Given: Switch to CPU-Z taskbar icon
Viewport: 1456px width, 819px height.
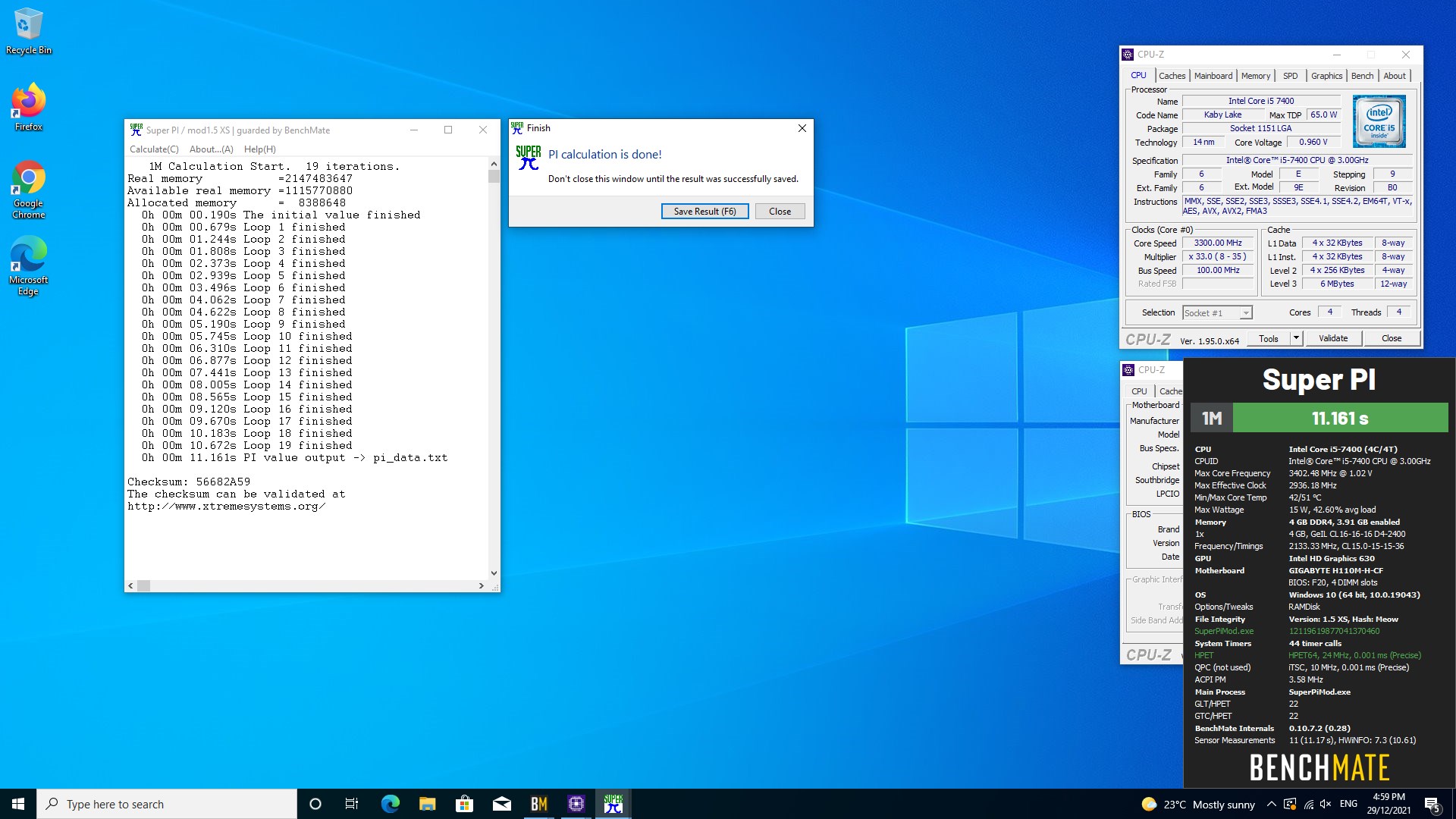Looking at the screenshot, I should tap(576, 804).
